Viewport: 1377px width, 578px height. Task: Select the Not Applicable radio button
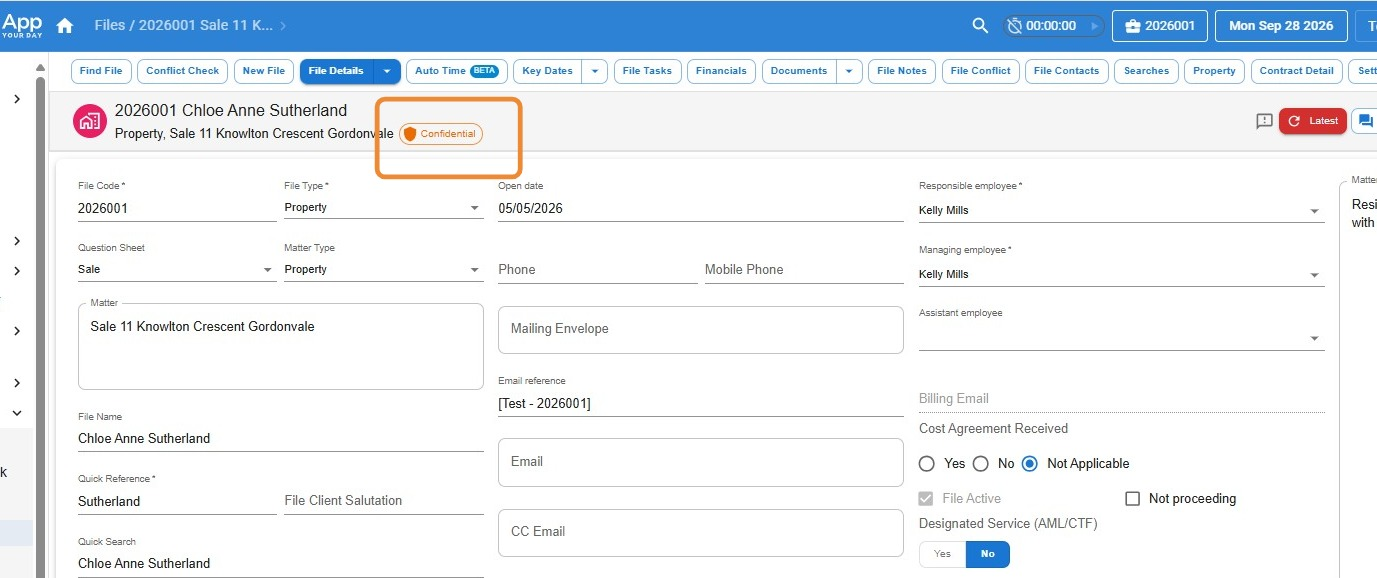point(1030,464)
